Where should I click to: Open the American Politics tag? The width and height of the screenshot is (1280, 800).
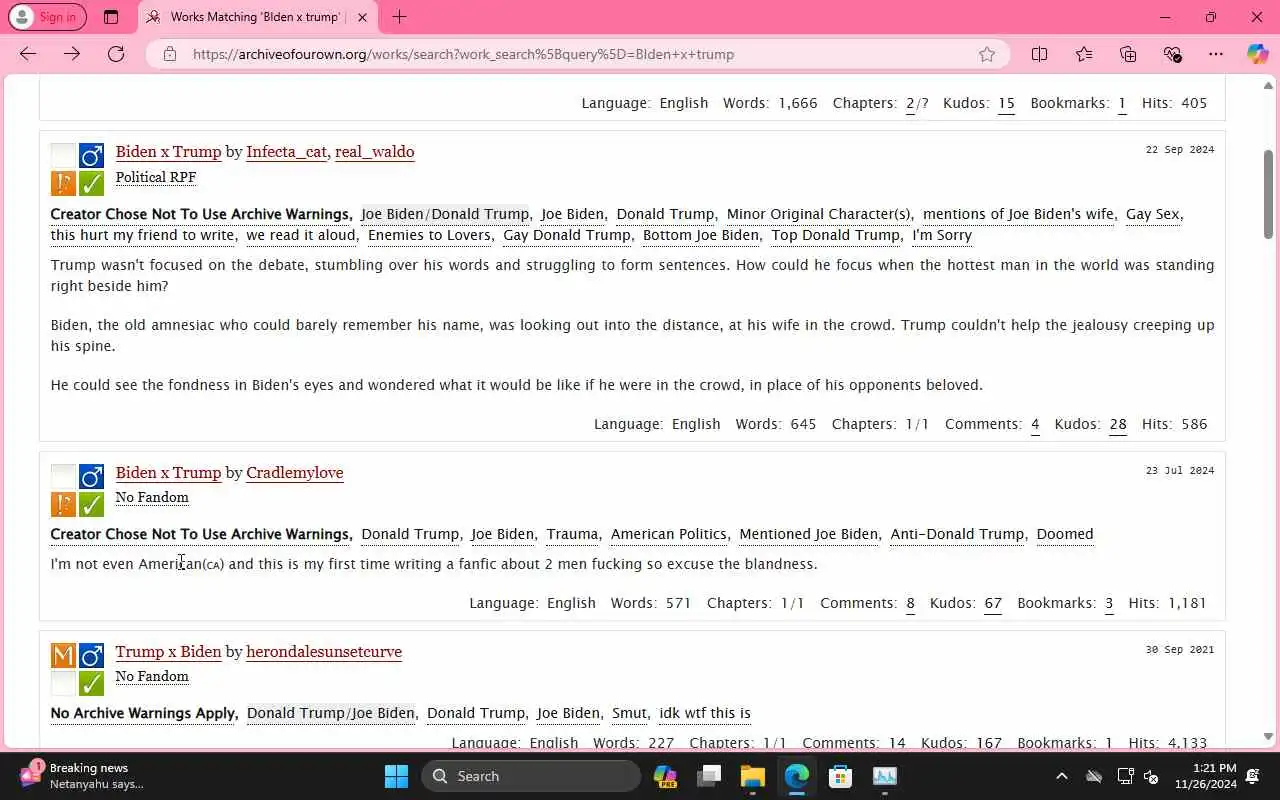[668, 534]
